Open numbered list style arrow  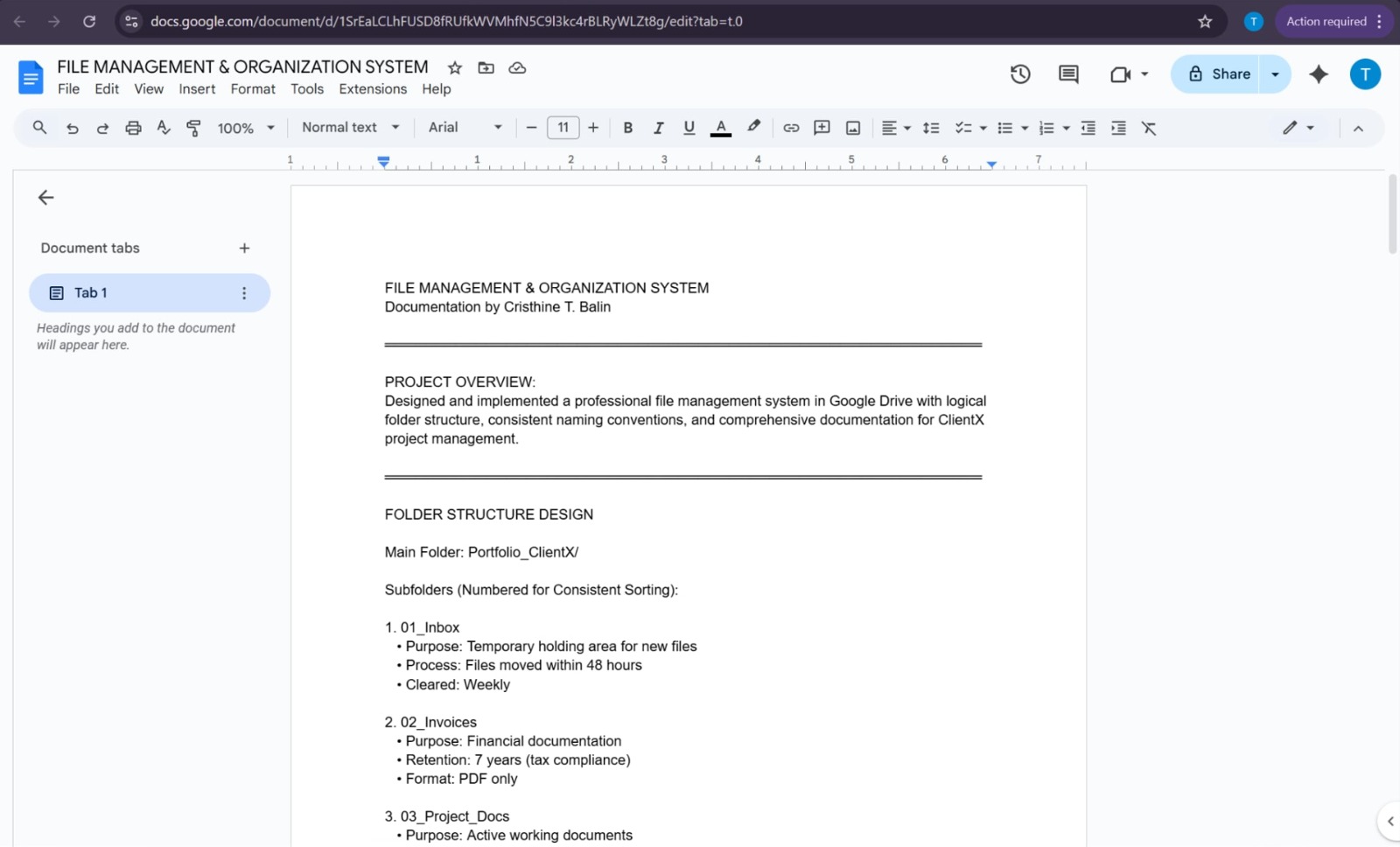[1066, 128]
